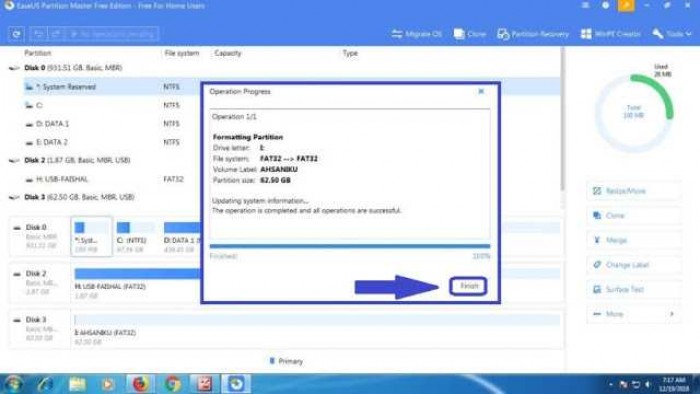Choose Clone in the side panel
Viewport: 700px width, 394px height.
click(x=633, y=216)
